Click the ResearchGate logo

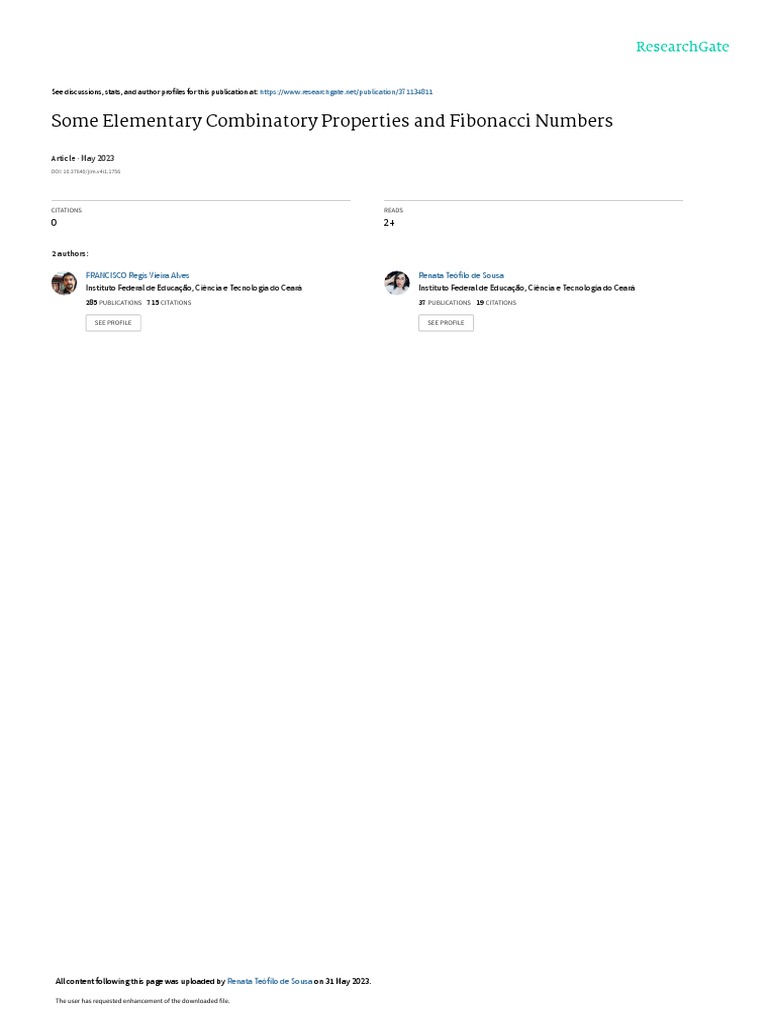pos(682,46)
